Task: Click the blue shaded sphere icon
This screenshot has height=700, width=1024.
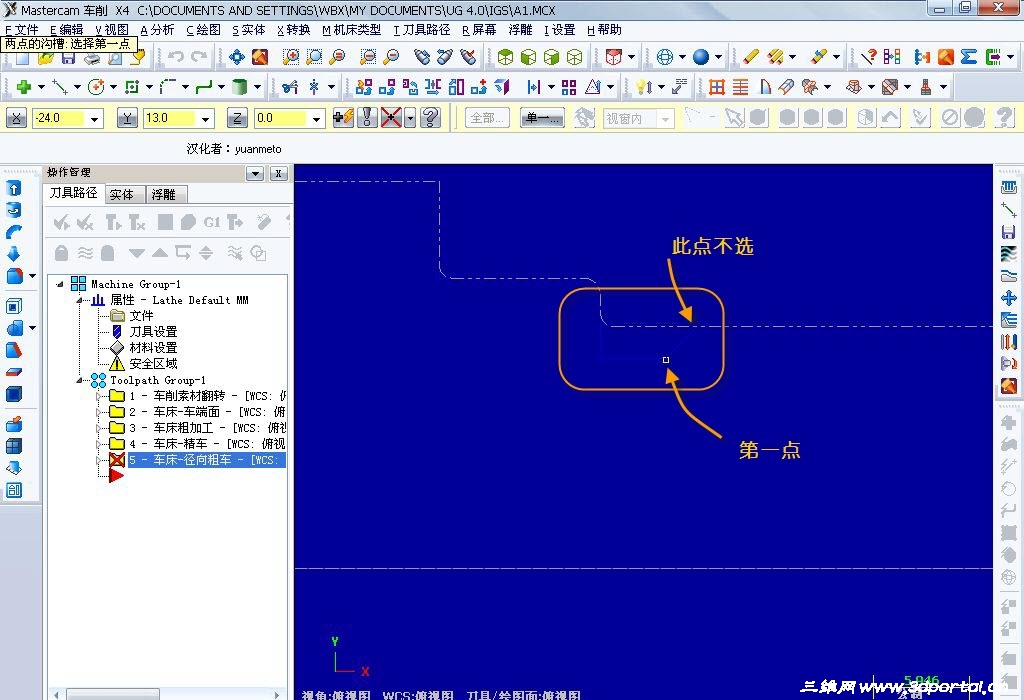Action: point(701,57)
